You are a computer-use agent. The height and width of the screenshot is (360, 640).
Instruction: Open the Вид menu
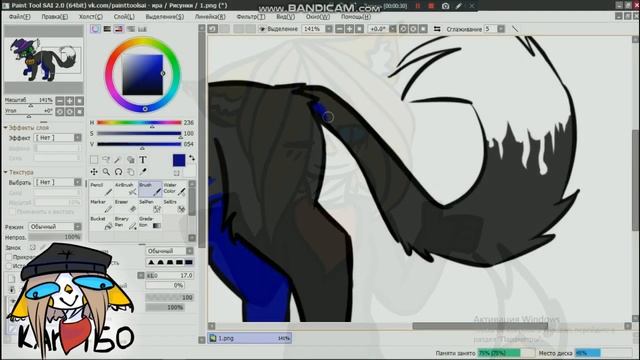point(286,17)
